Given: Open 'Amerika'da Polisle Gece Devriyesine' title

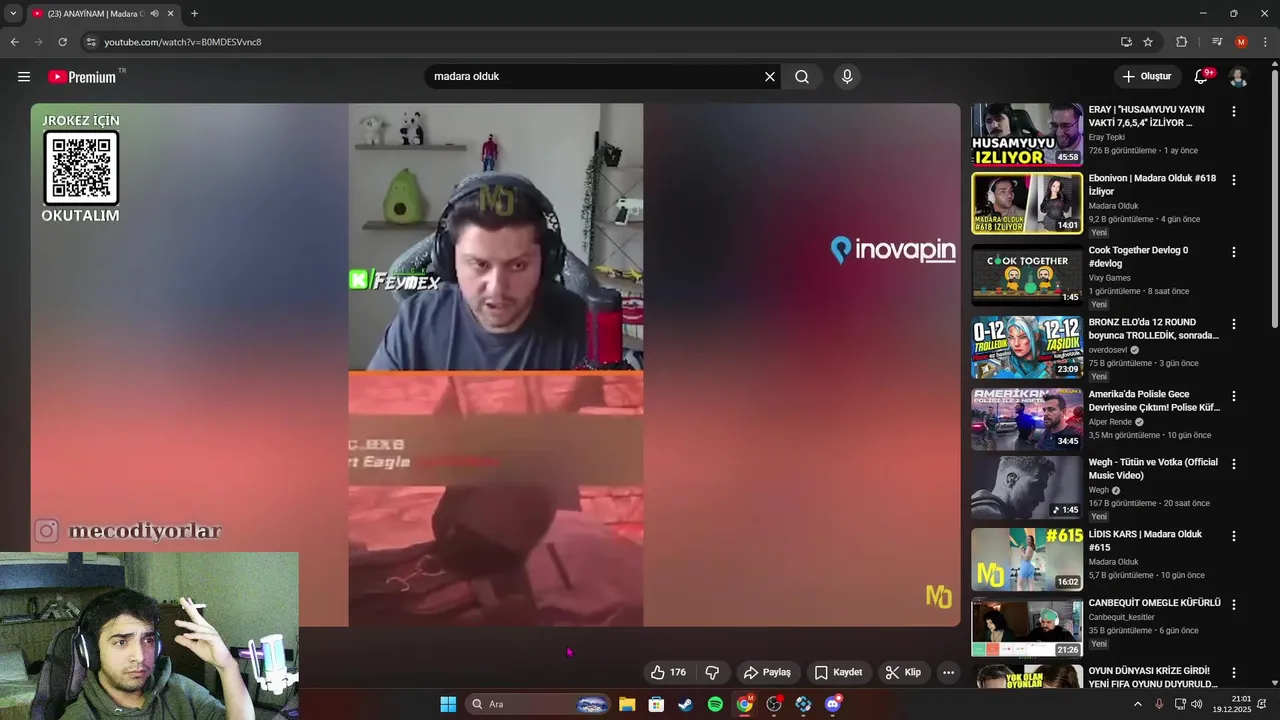Looking at the screenshot, I should click(x=1154, y=401).
